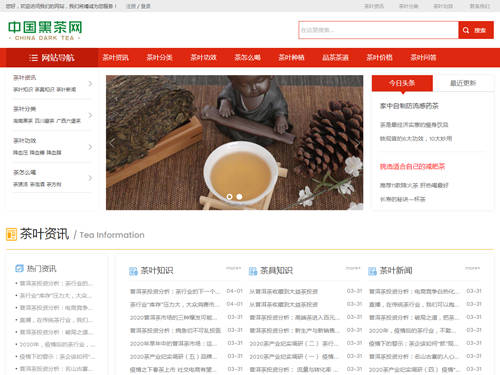This screenshot has width=500, height=375.
Task: Open 热门资讯 item 2020年，疫情后的茶行业
Action: [57, 344]
